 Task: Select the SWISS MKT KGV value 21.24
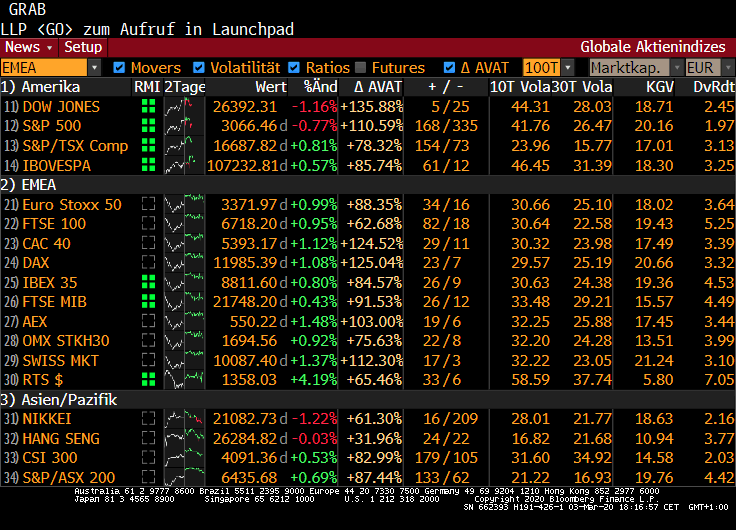654,361
